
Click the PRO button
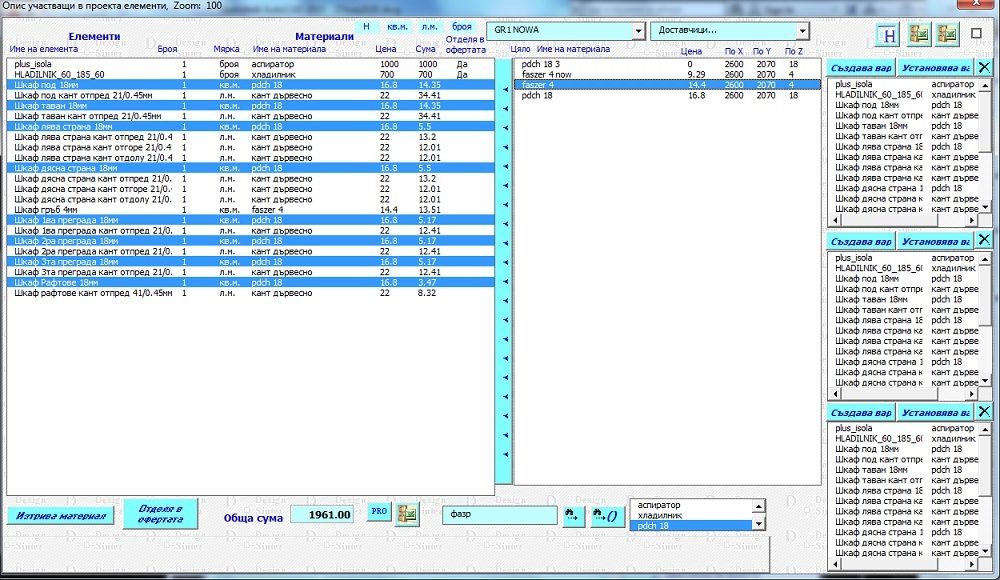pos(379,511)
